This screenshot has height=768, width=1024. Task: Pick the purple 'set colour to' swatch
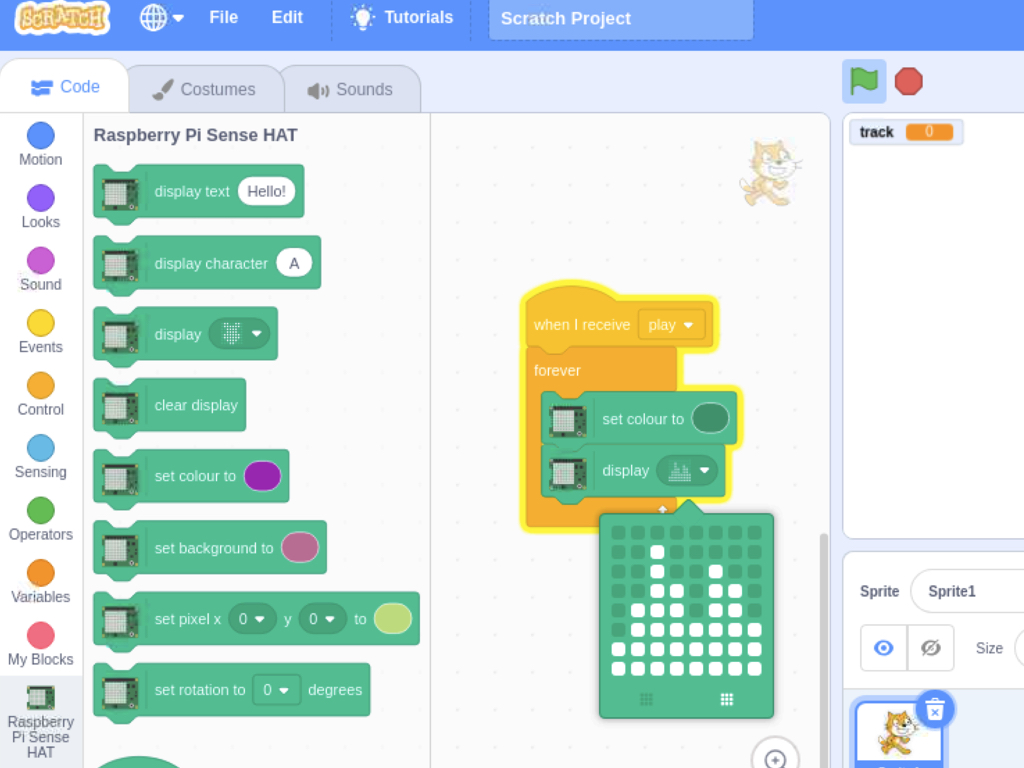click(x=263, y=476)
